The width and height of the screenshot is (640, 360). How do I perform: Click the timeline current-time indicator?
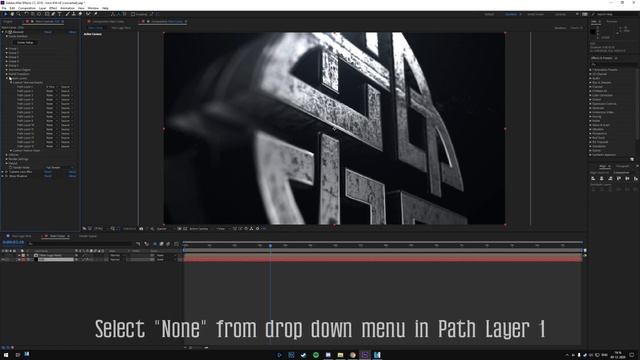pyautogui.click(x=270, y=246)
